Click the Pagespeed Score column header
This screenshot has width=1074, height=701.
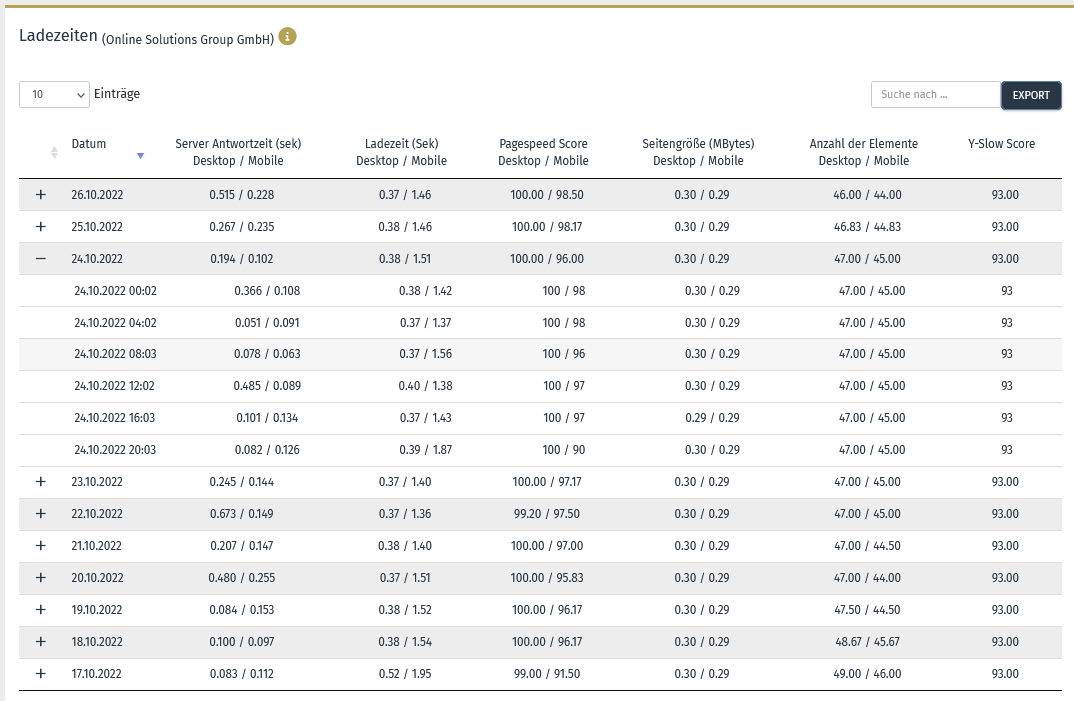coord(543,152)
